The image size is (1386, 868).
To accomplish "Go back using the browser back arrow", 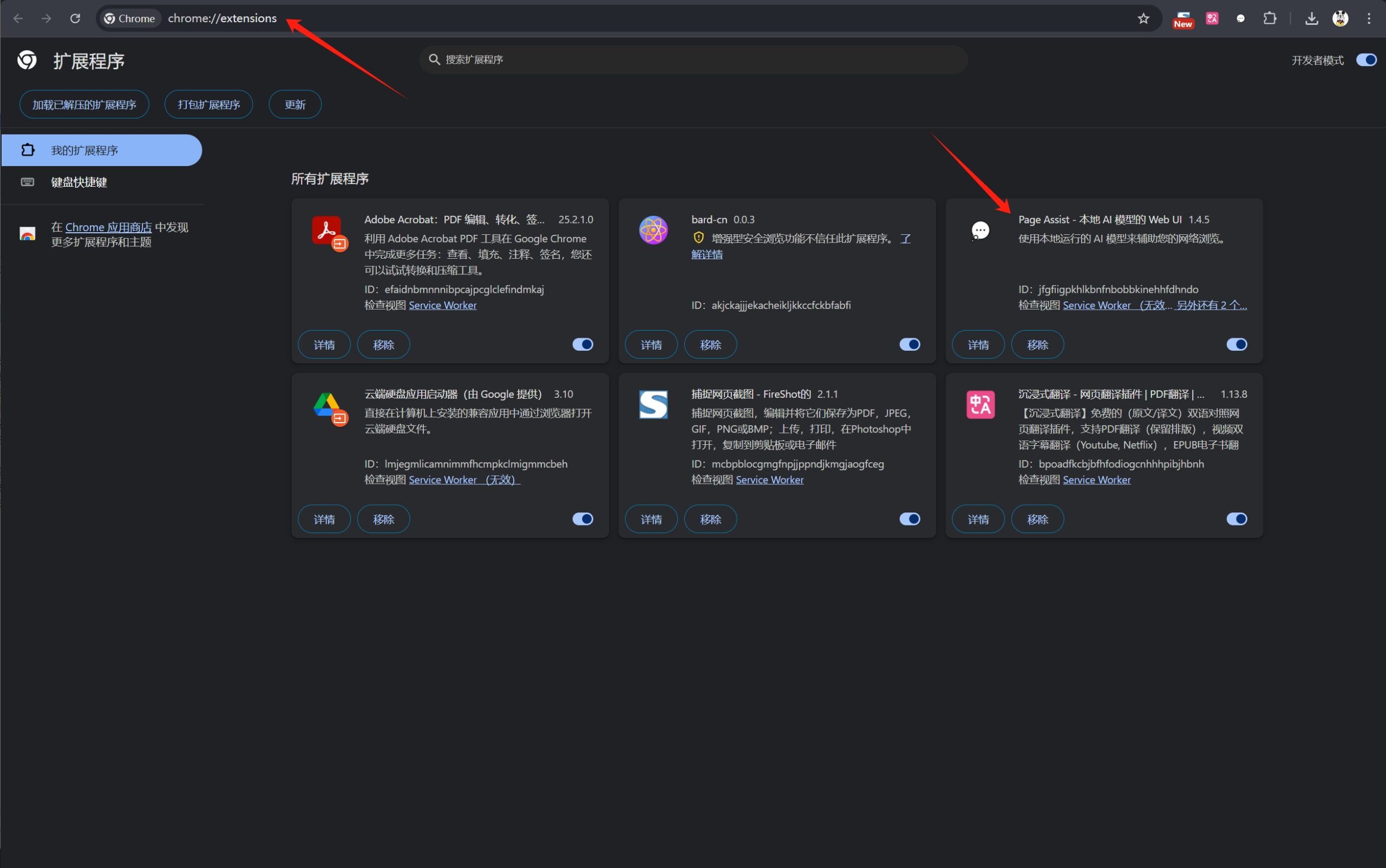I will 18,18.
